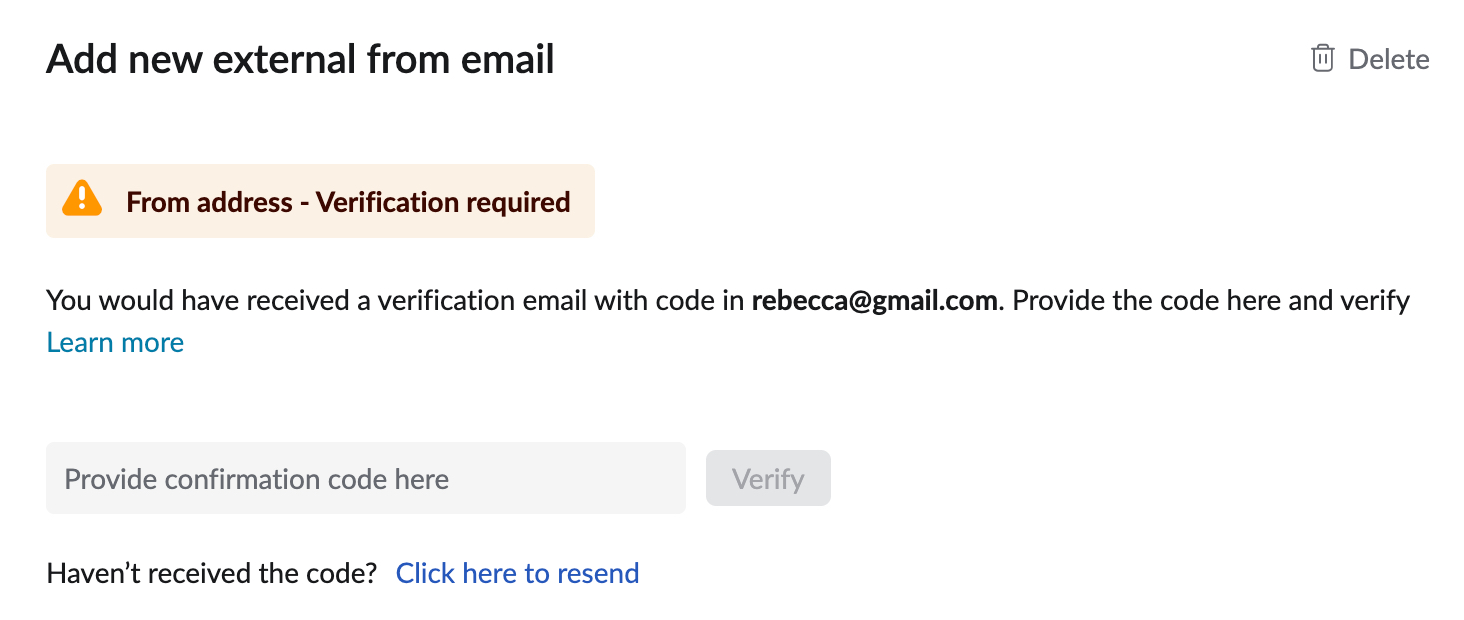Image resolution: width=1464 pixels, height=620 pixels.
Task: Click the trash can icon
Action: tap(1322, 58)
